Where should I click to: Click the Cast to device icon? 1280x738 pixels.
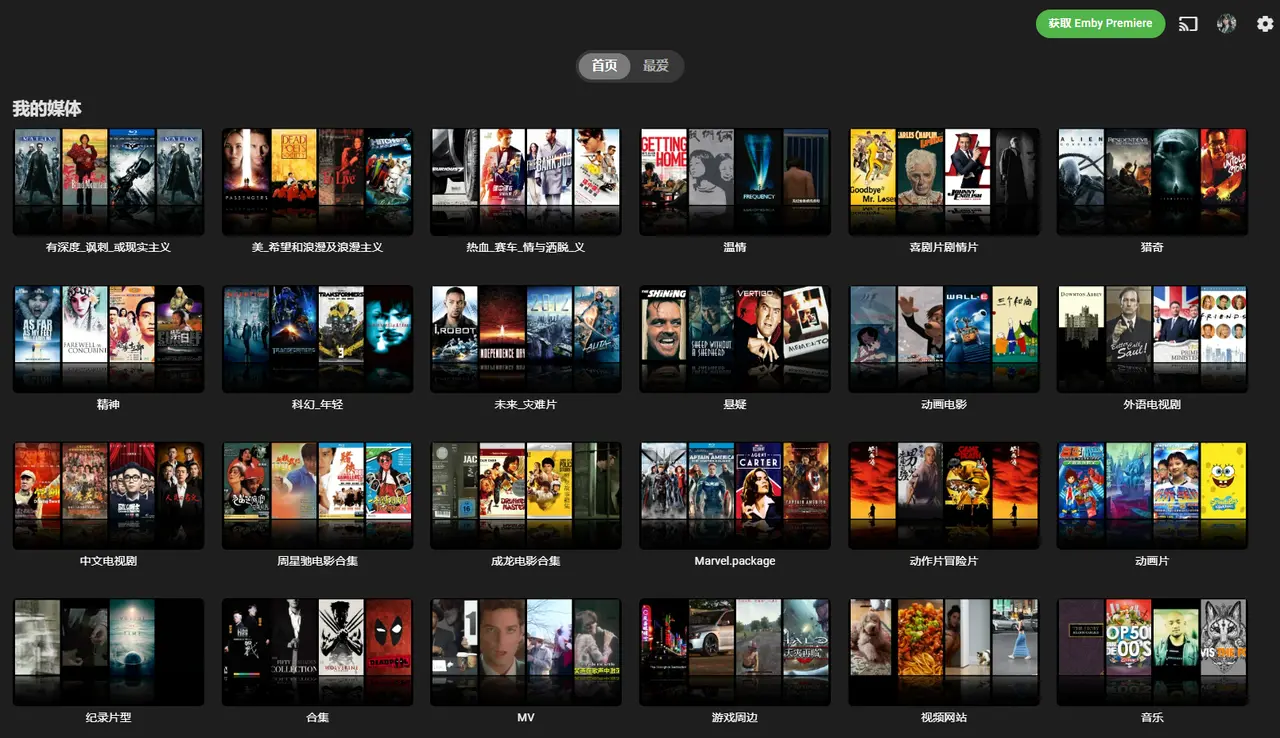tap(1188, 24)
